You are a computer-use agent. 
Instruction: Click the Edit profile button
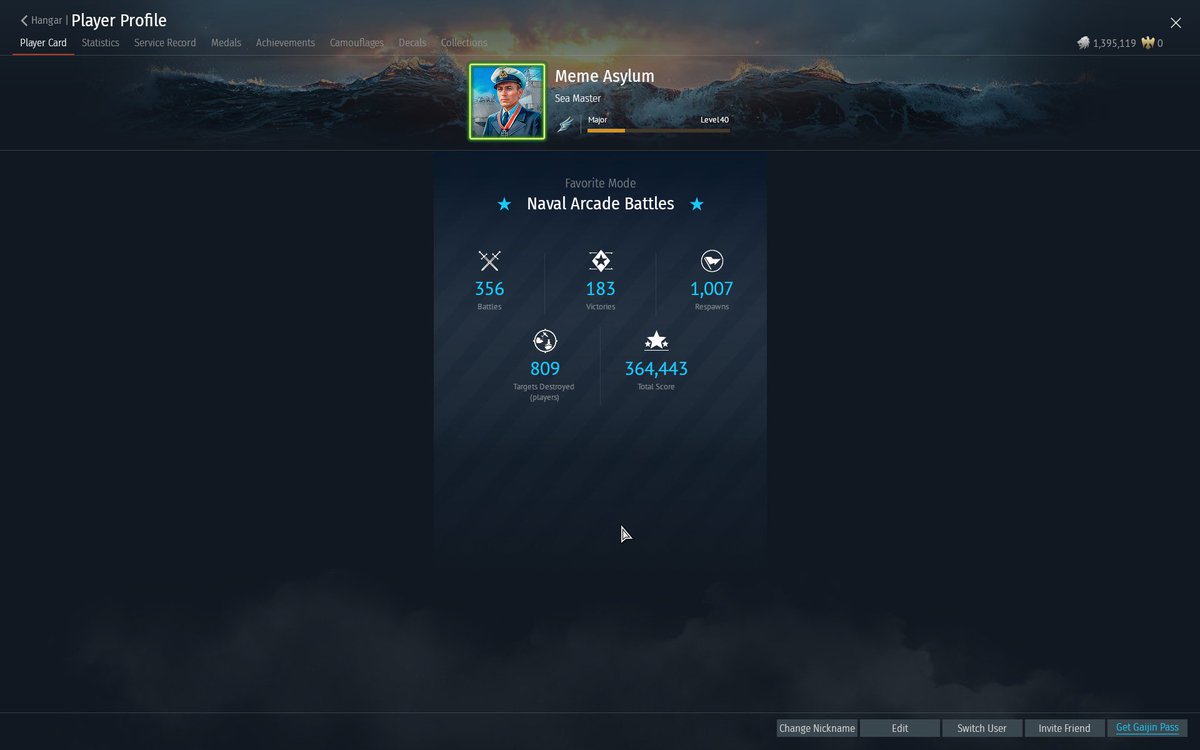900,728
